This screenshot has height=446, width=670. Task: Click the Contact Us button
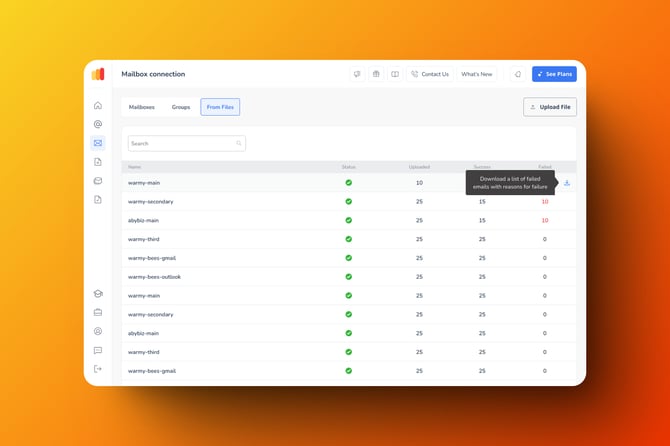pyautogui.click(x=430, y=74)
